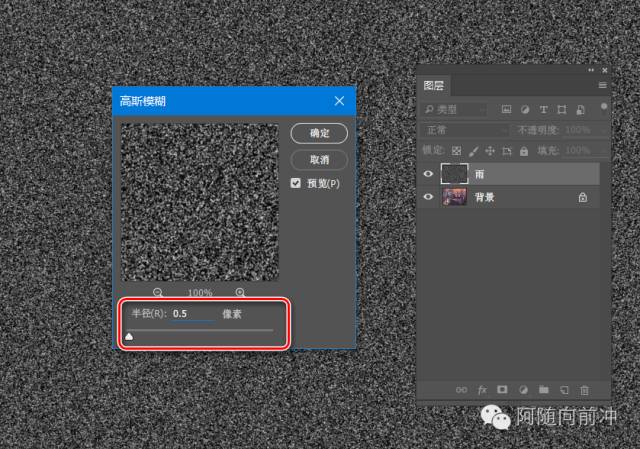
Task: Delete layer with the trash icon
Action: [585, 389]
